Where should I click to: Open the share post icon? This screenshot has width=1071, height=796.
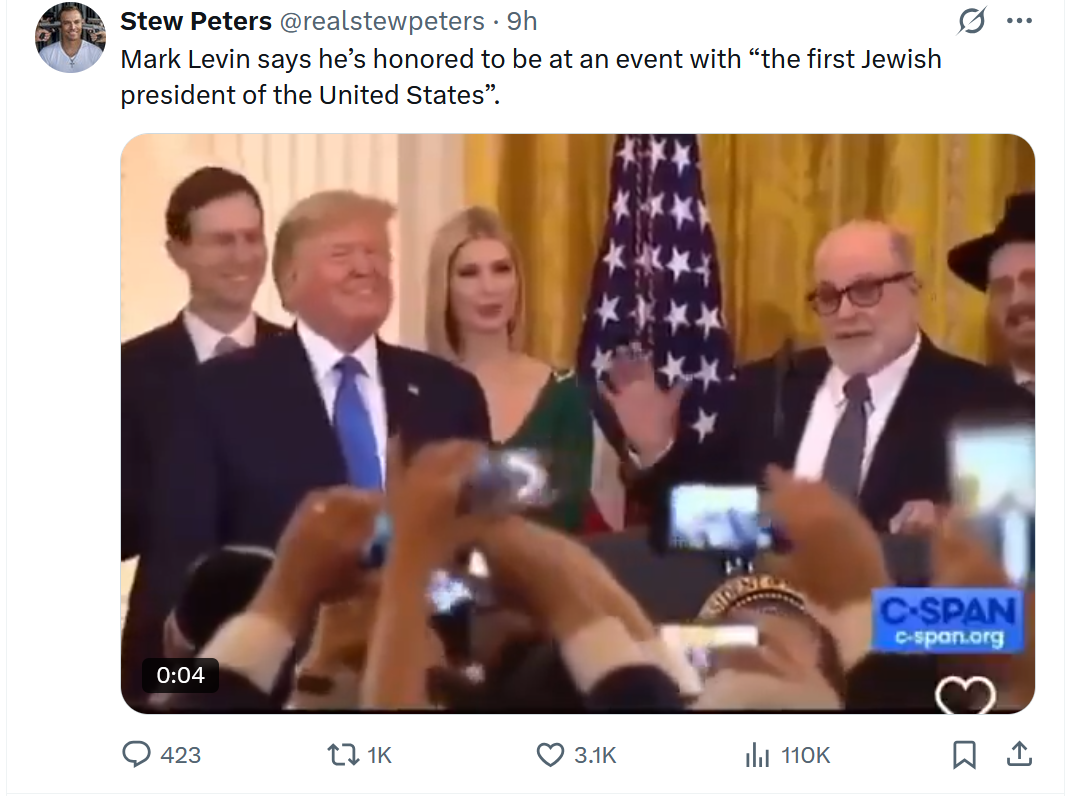point(1019,754)
